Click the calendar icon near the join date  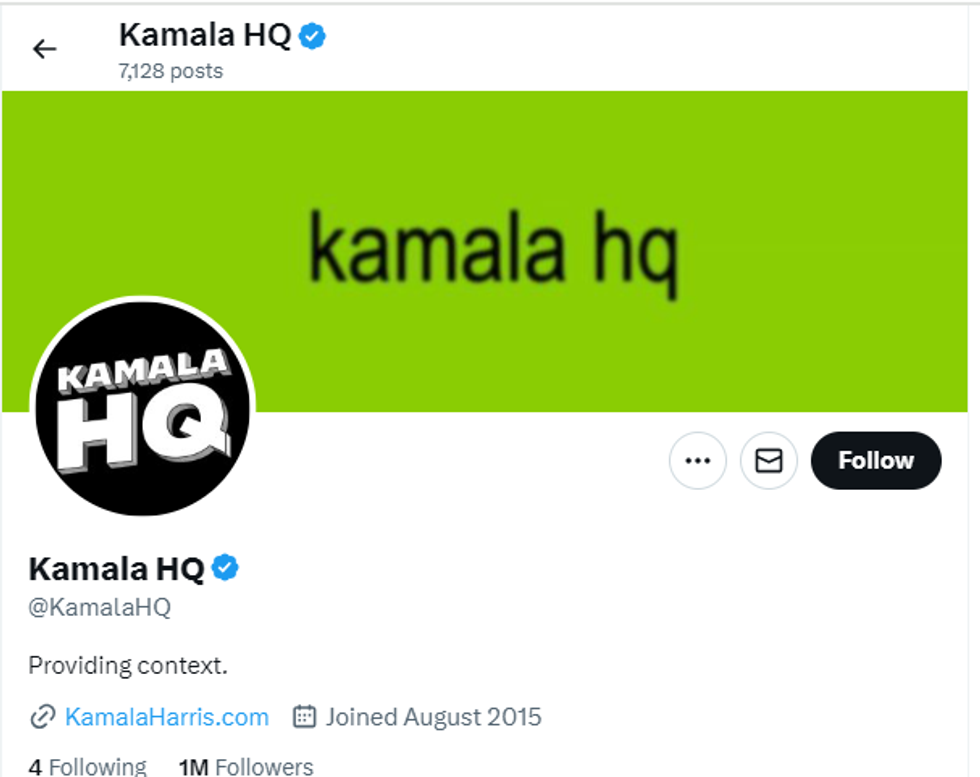(x=304, y=716)
